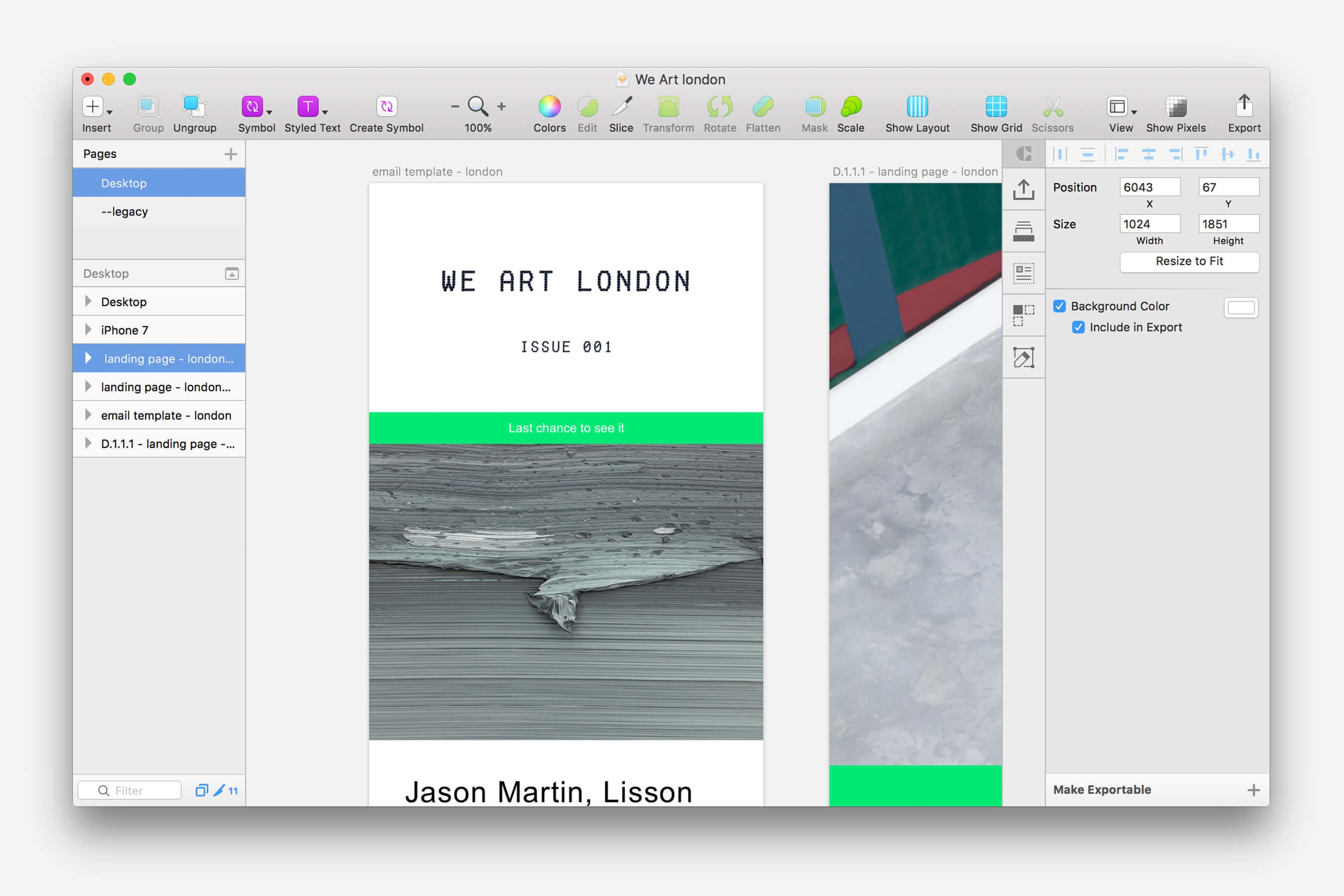Click the Position Y field
This screenshot has height=896, width=1344.
(x=1228, y=187)
